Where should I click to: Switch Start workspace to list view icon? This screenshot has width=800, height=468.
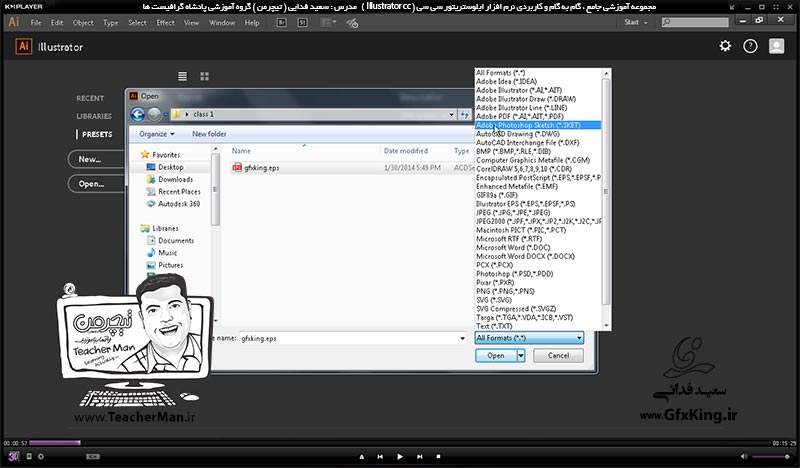coord(182,76)
